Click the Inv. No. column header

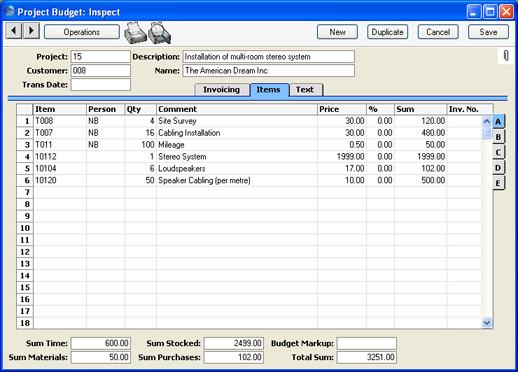(x=470, y=109)
